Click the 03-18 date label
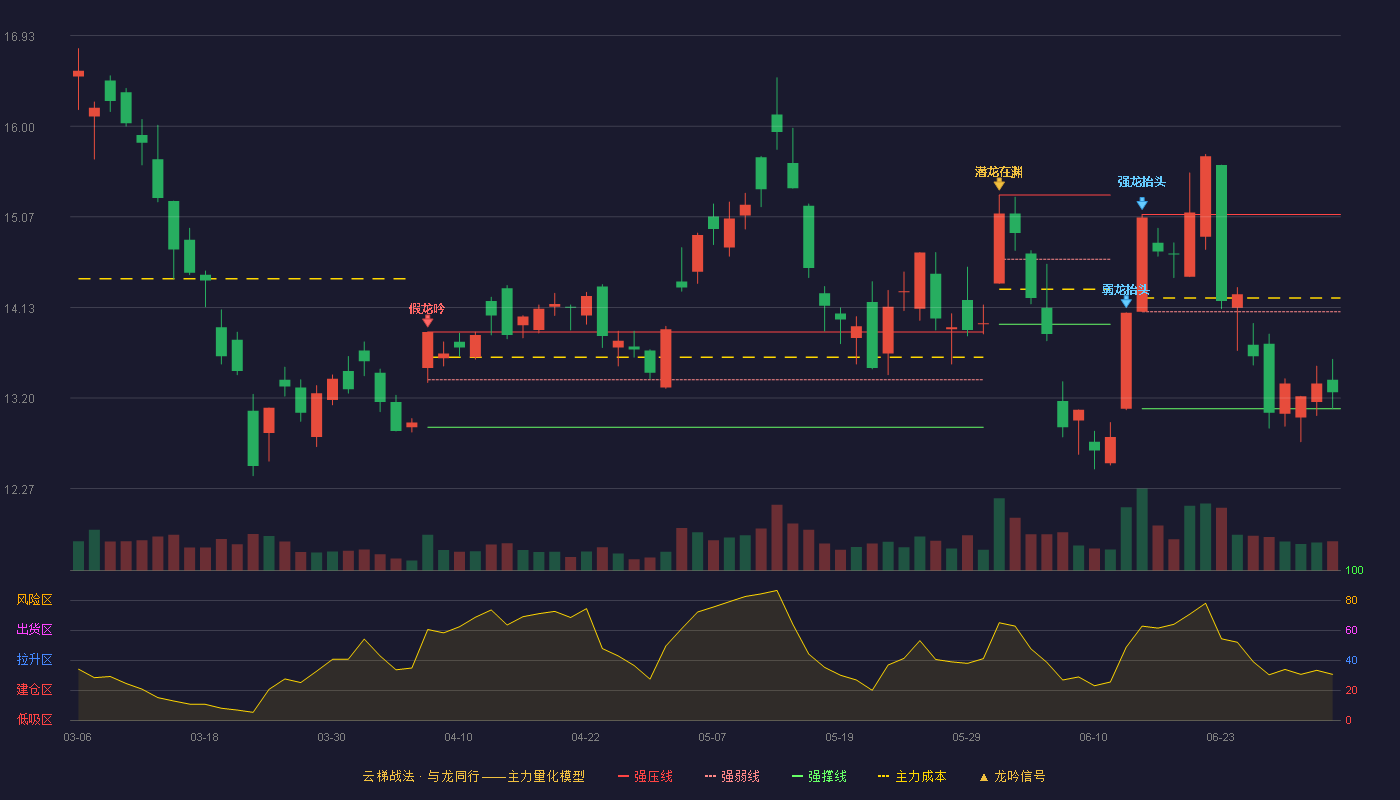Image resolution: width=1400 pixels, height=800 pixels. (204, 737)
